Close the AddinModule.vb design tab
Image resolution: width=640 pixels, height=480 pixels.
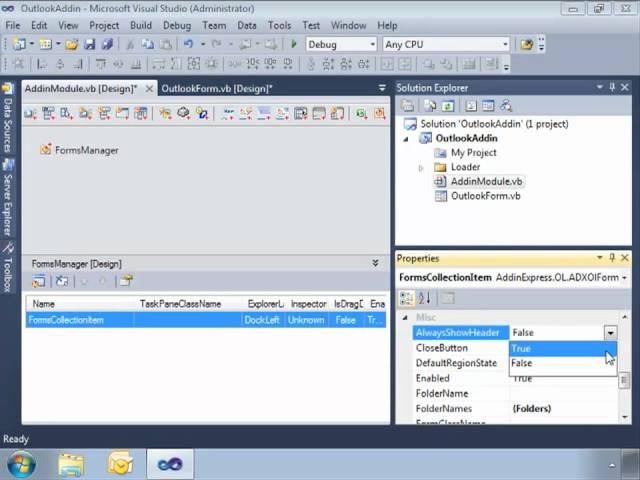tap(149, 89)
